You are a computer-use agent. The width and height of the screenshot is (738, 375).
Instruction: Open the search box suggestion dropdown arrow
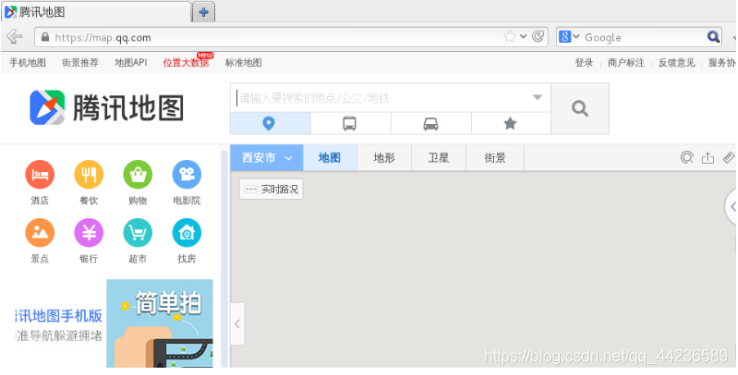click(537, 97)
